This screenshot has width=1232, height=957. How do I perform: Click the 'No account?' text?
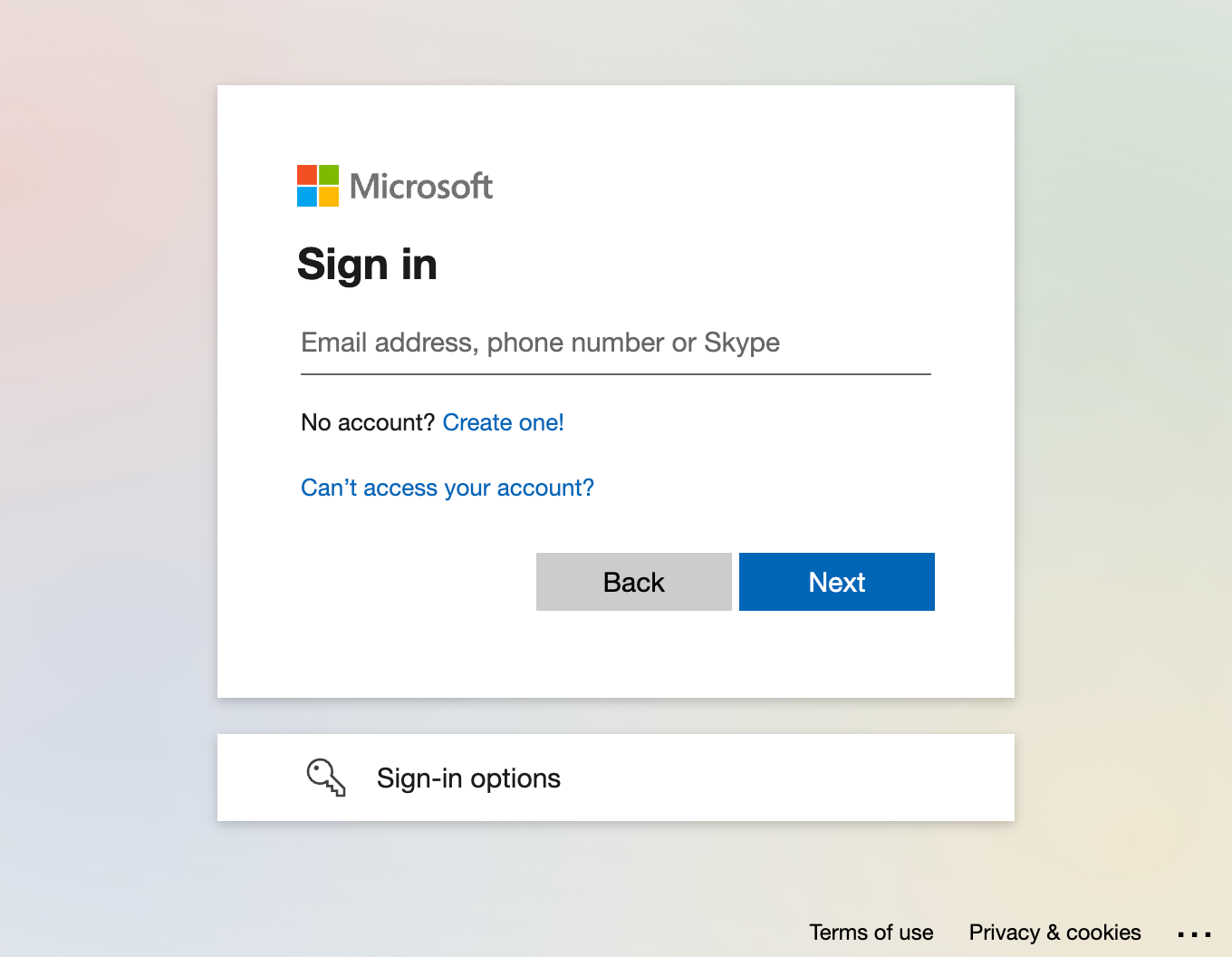(366, 422)
